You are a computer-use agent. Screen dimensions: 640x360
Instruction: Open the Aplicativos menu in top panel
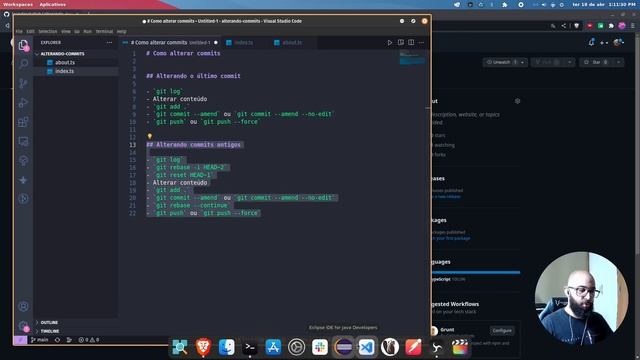pyautogui.click(x=53, y=4)
